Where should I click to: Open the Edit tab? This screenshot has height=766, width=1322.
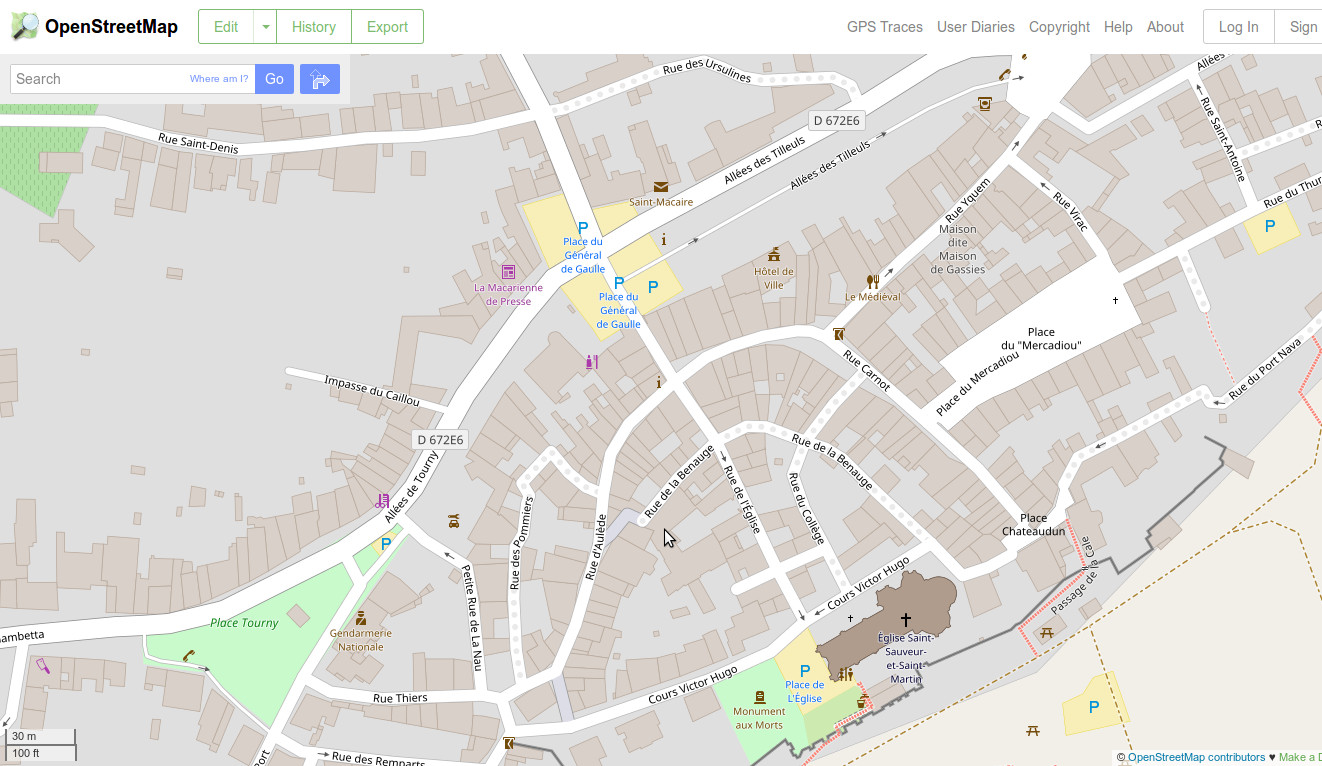click(226, 27)
